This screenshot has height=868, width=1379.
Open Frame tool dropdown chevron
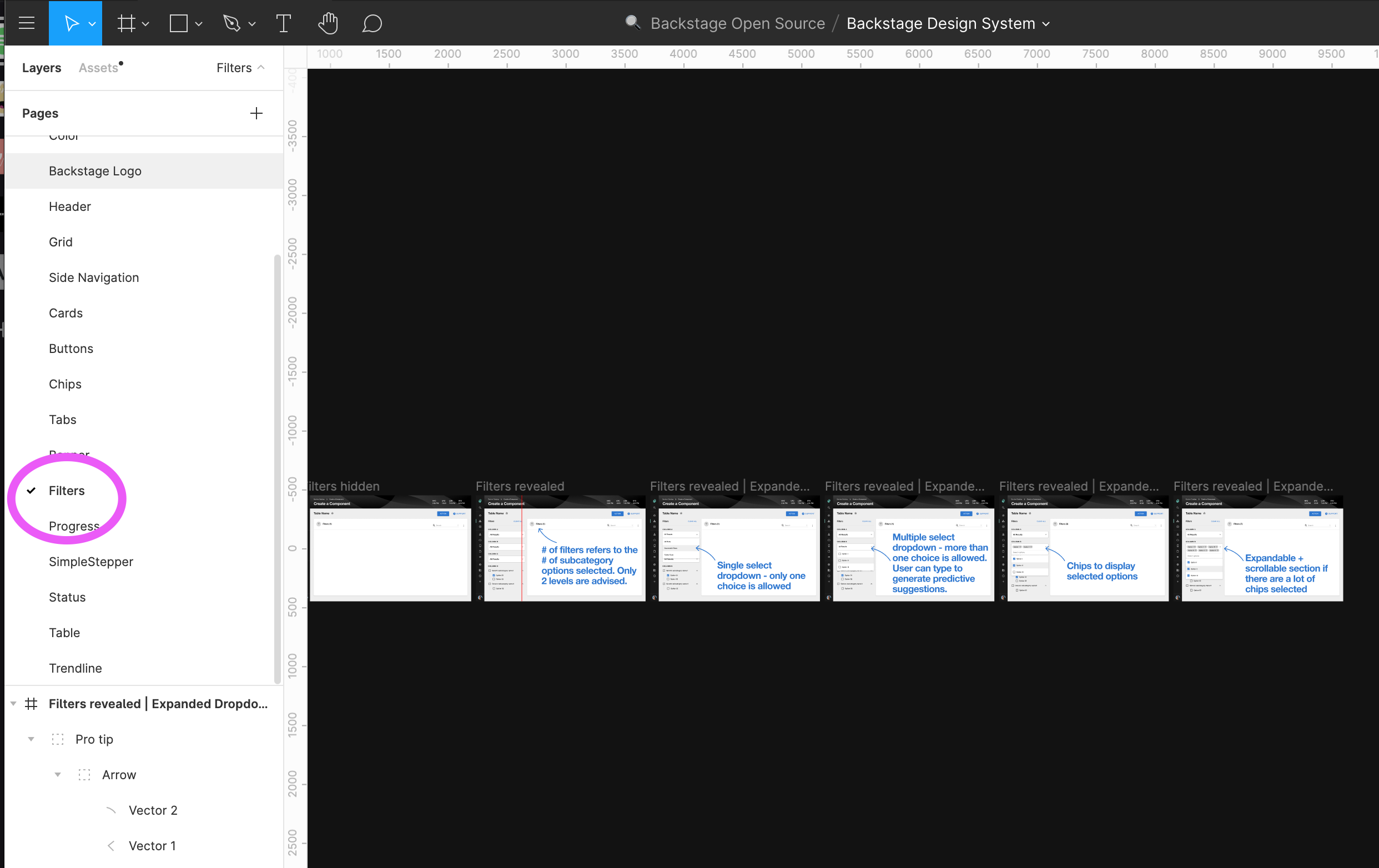145,24
